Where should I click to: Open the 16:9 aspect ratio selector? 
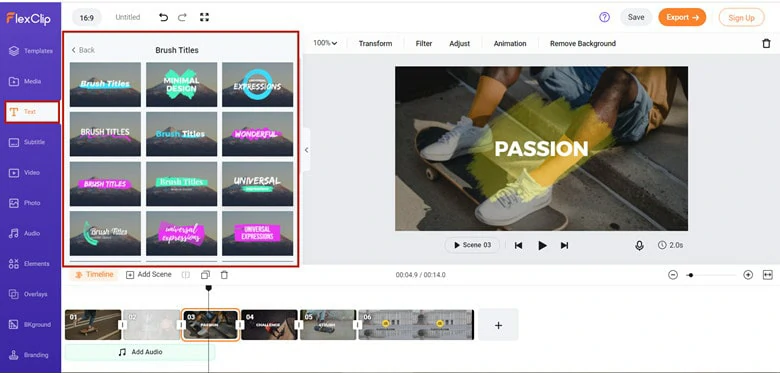click(x=87, y=17)
